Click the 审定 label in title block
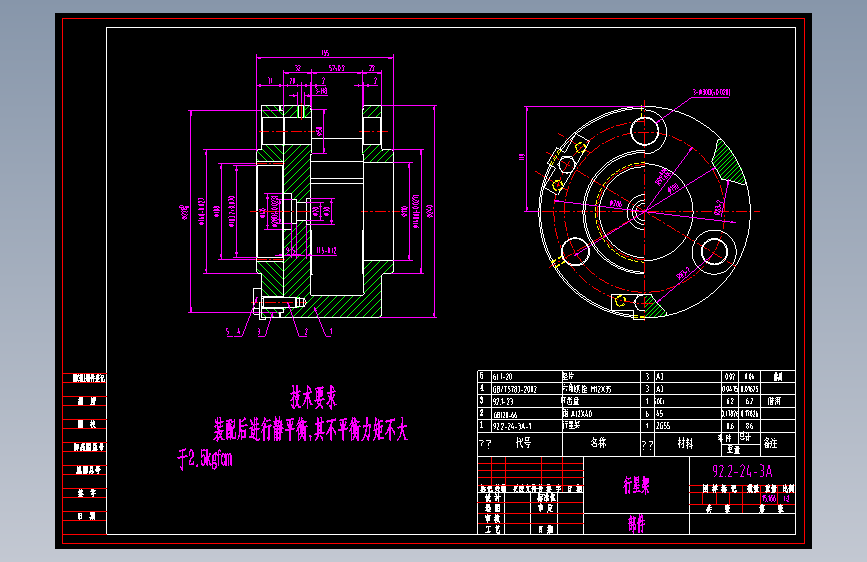The width and height of the screenshot is (867, 562). (546, 508)
